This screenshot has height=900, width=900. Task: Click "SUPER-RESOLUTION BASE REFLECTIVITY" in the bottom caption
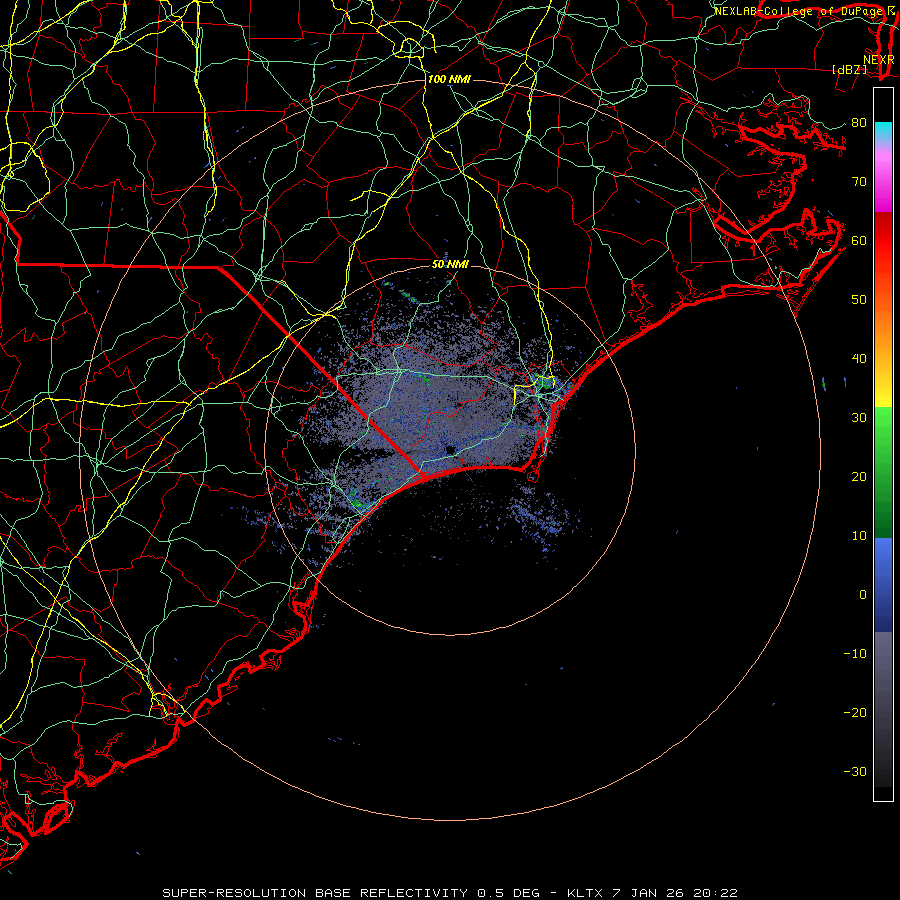click(315, 893)
